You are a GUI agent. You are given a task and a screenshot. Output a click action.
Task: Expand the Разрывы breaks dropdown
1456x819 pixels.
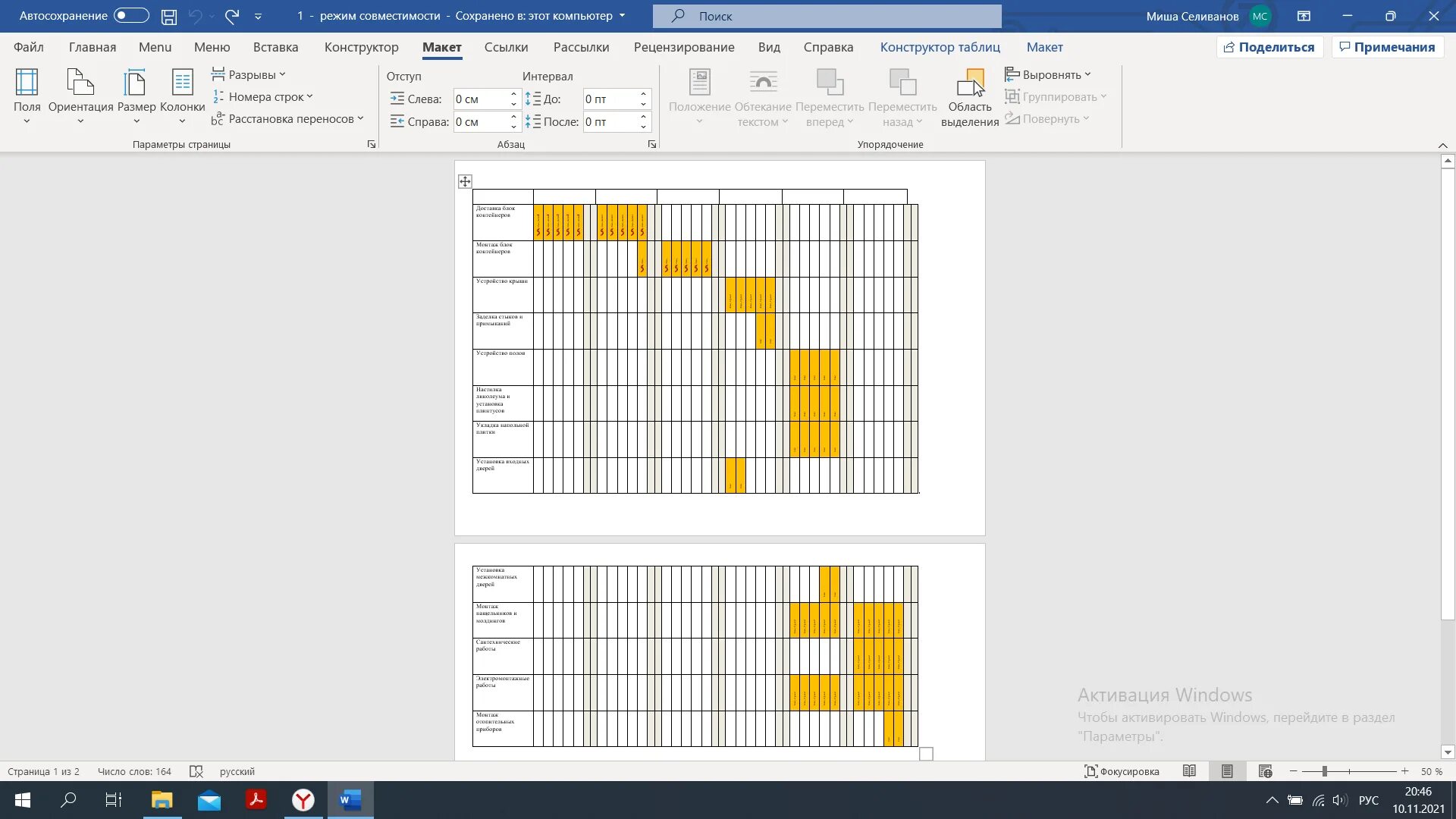tap(249, 74)
